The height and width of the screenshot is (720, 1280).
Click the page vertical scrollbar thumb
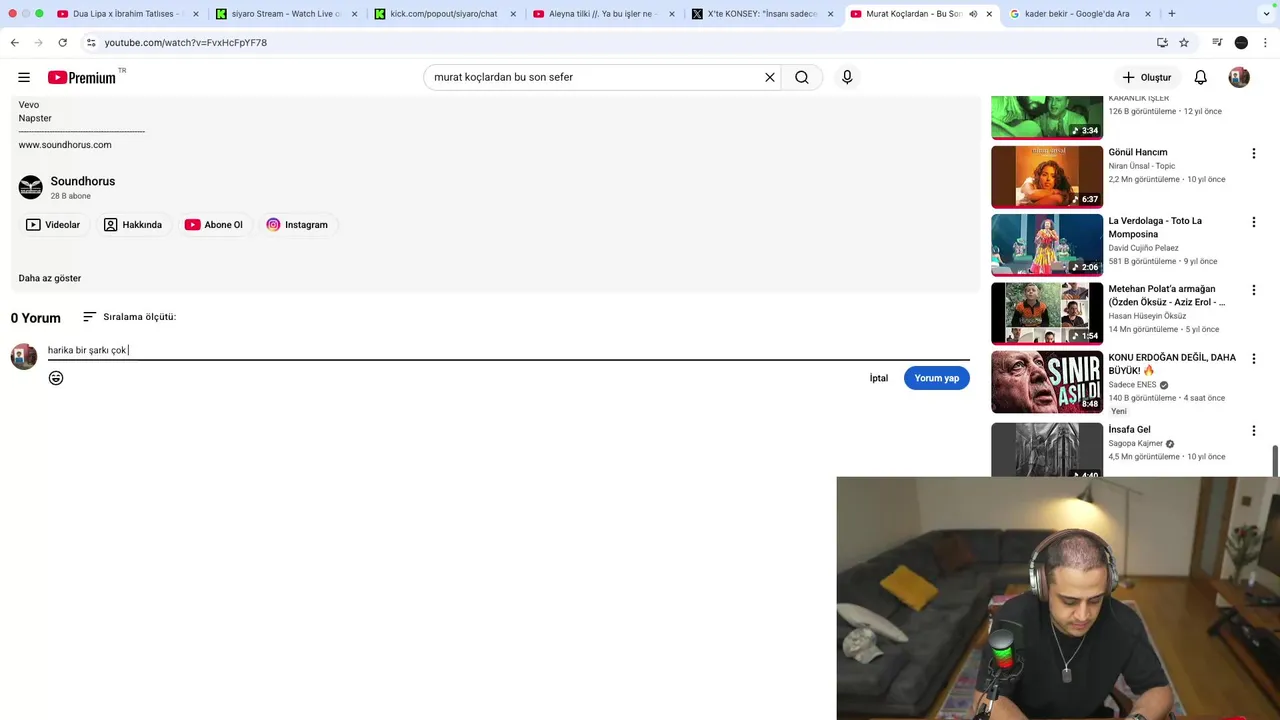pos(1275,462)
